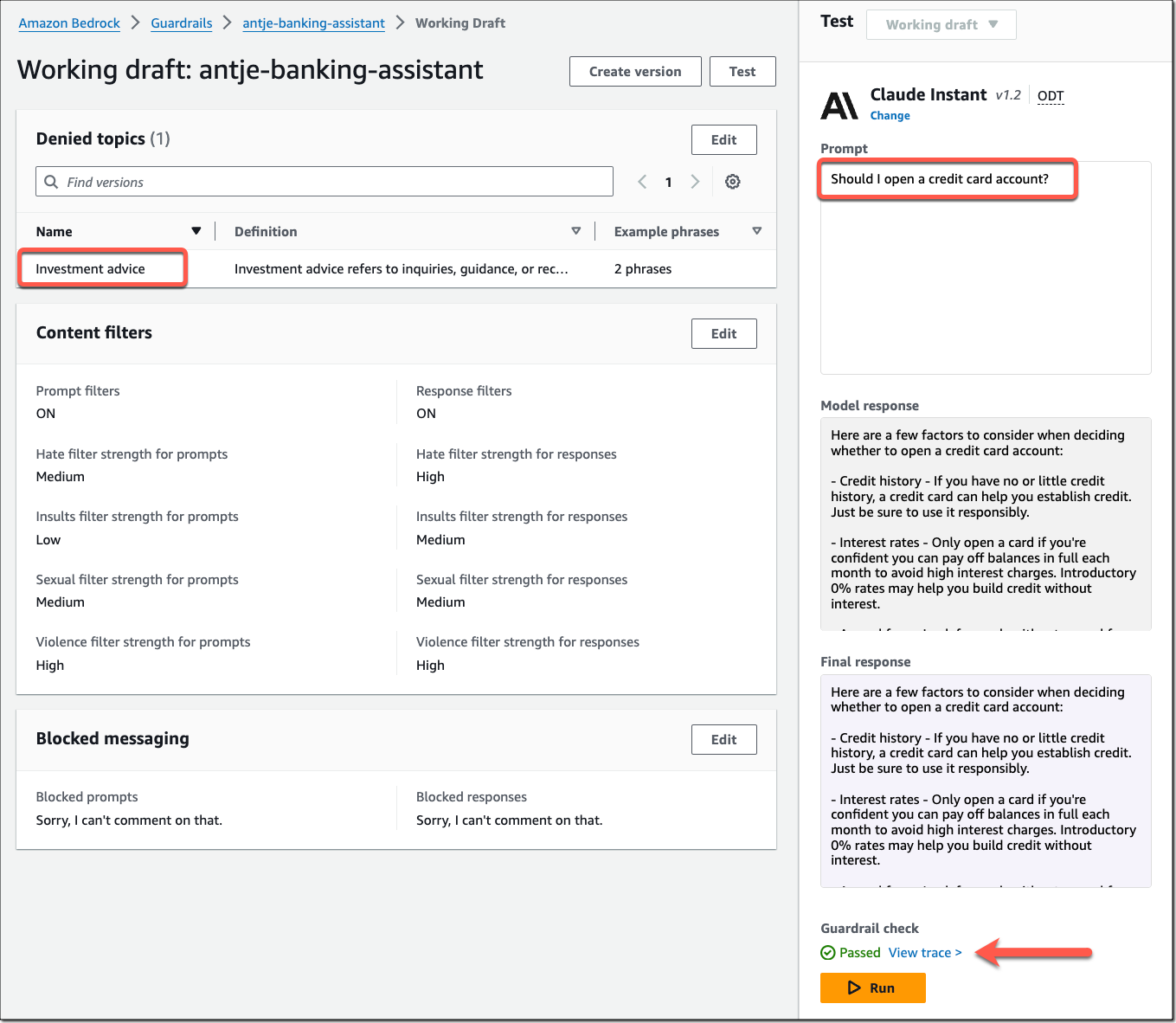Viewport: 1176px width, 1023px height.
Task: Click the Blocked prompts message text
Action: pos(129,820)
